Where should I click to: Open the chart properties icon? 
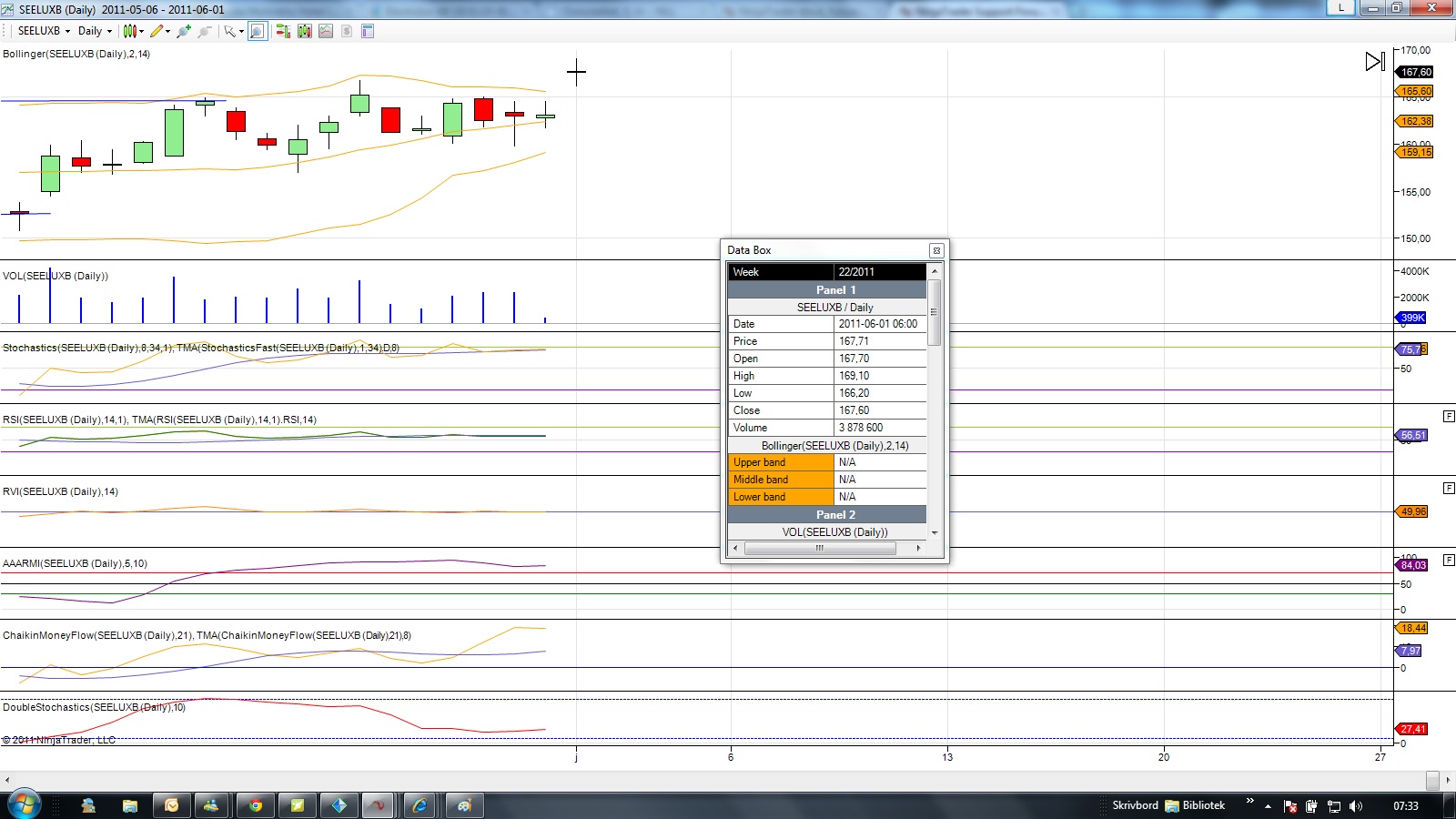tap(368, 31)
